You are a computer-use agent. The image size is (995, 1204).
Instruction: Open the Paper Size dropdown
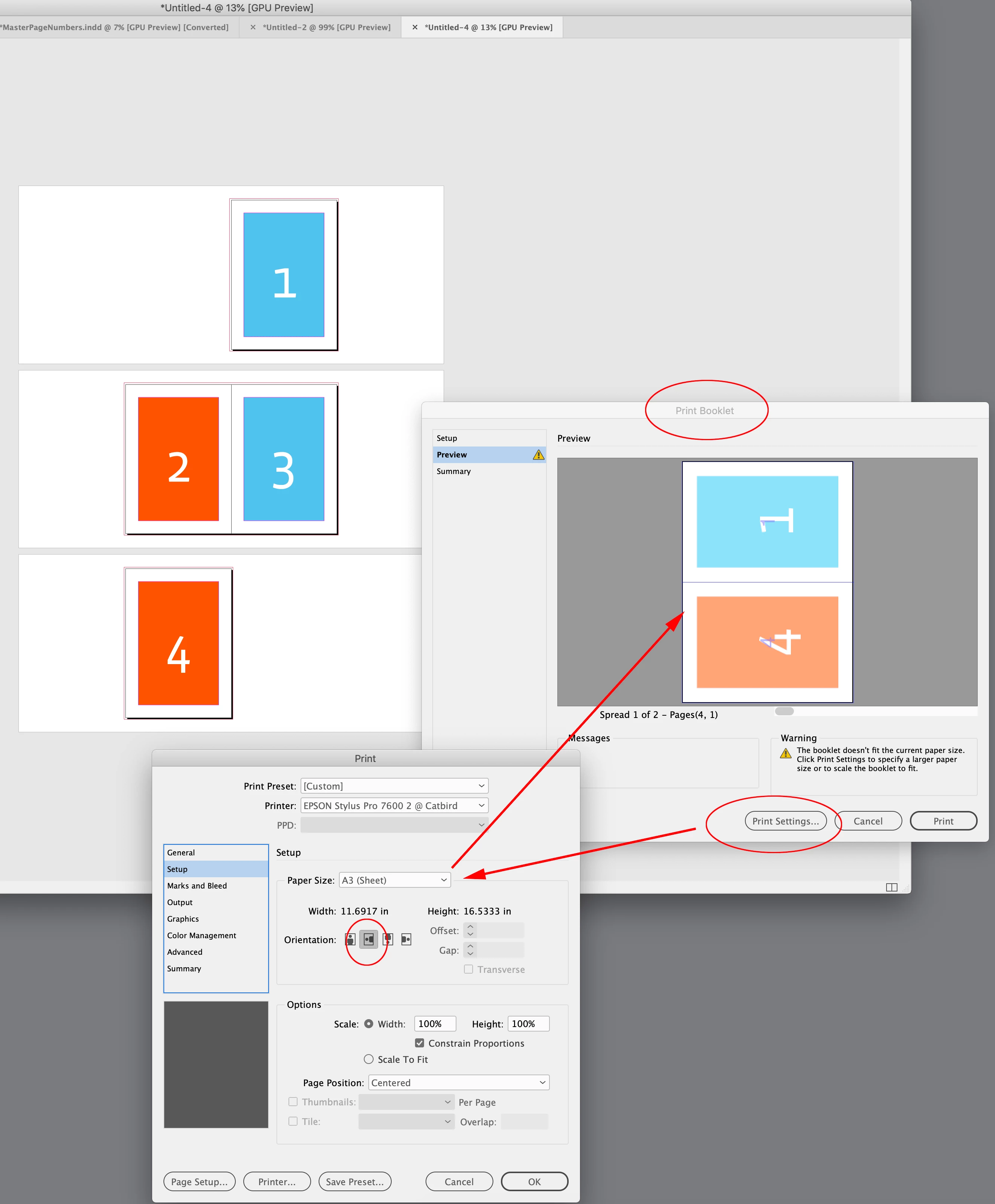[394, 879]
